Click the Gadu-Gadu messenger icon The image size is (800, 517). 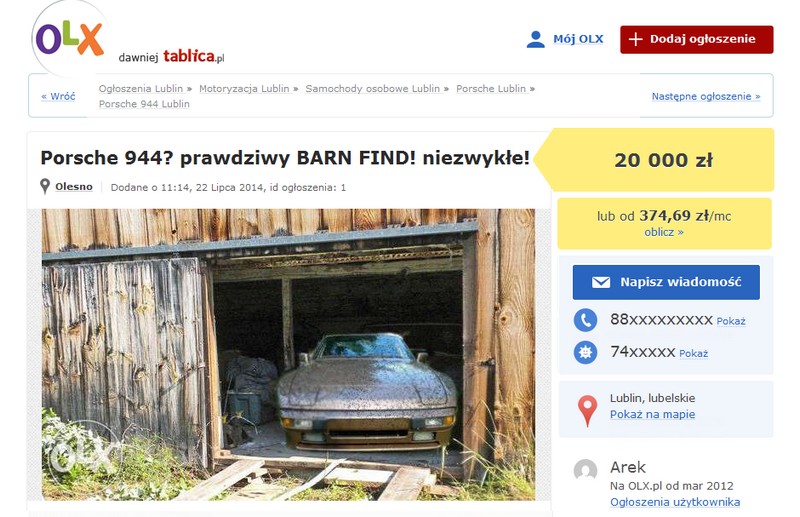coord(585,352)
